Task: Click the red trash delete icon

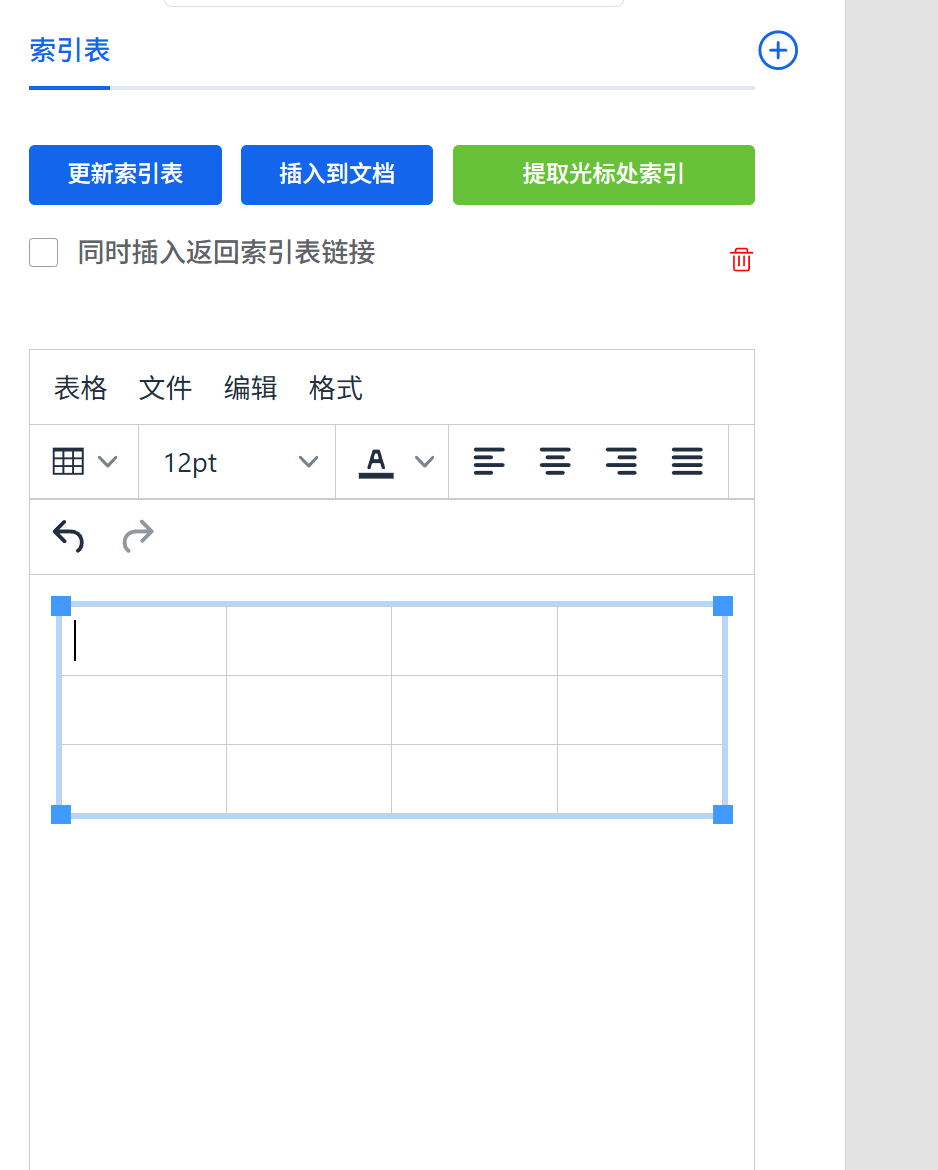Action: tap(741, 260)
